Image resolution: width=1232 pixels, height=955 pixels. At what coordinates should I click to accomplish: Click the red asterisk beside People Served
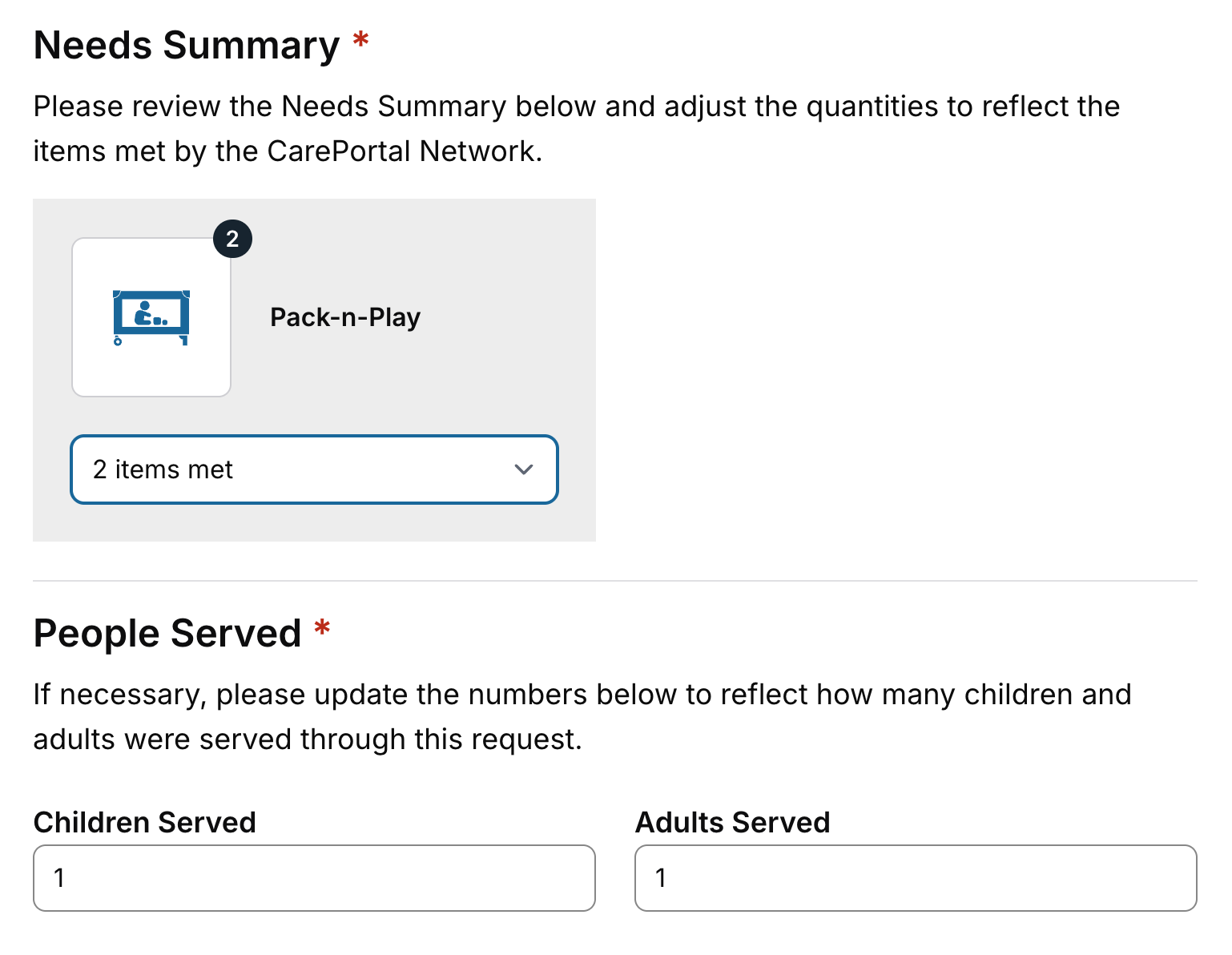(x=322, y=627)
